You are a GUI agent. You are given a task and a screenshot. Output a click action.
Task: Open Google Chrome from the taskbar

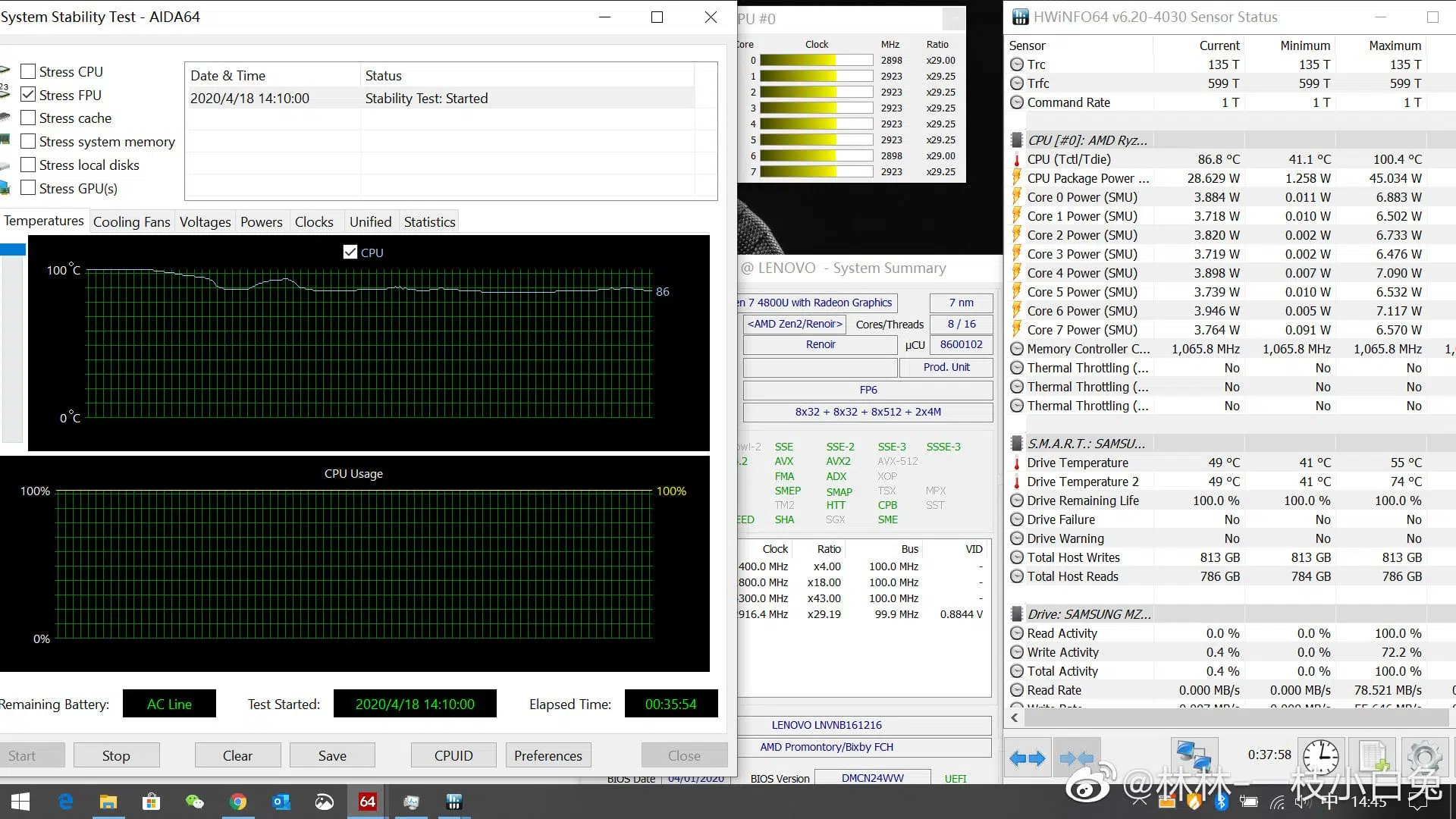(x=237, y=802)
